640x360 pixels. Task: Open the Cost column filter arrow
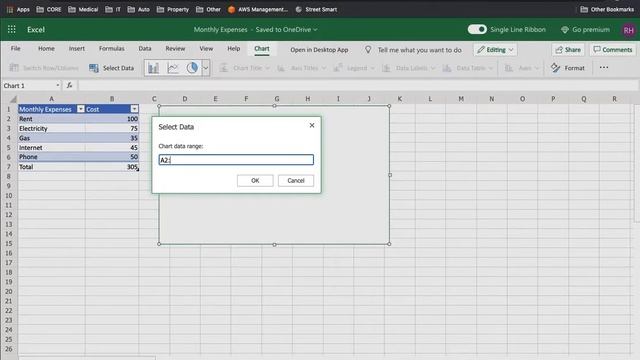pos(134,109)
